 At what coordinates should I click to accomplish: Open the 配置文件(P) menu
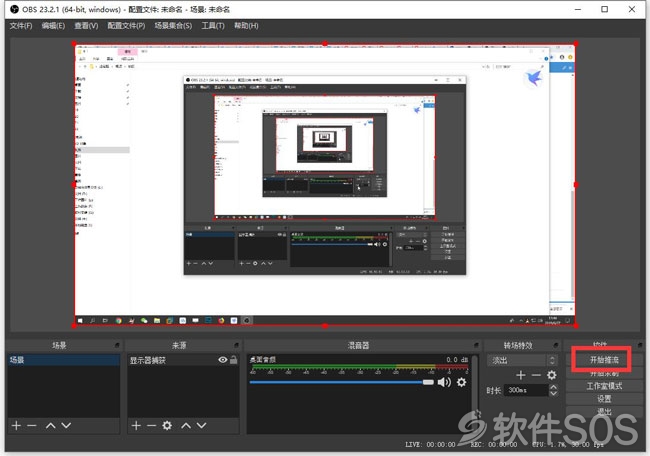point(126,26)
